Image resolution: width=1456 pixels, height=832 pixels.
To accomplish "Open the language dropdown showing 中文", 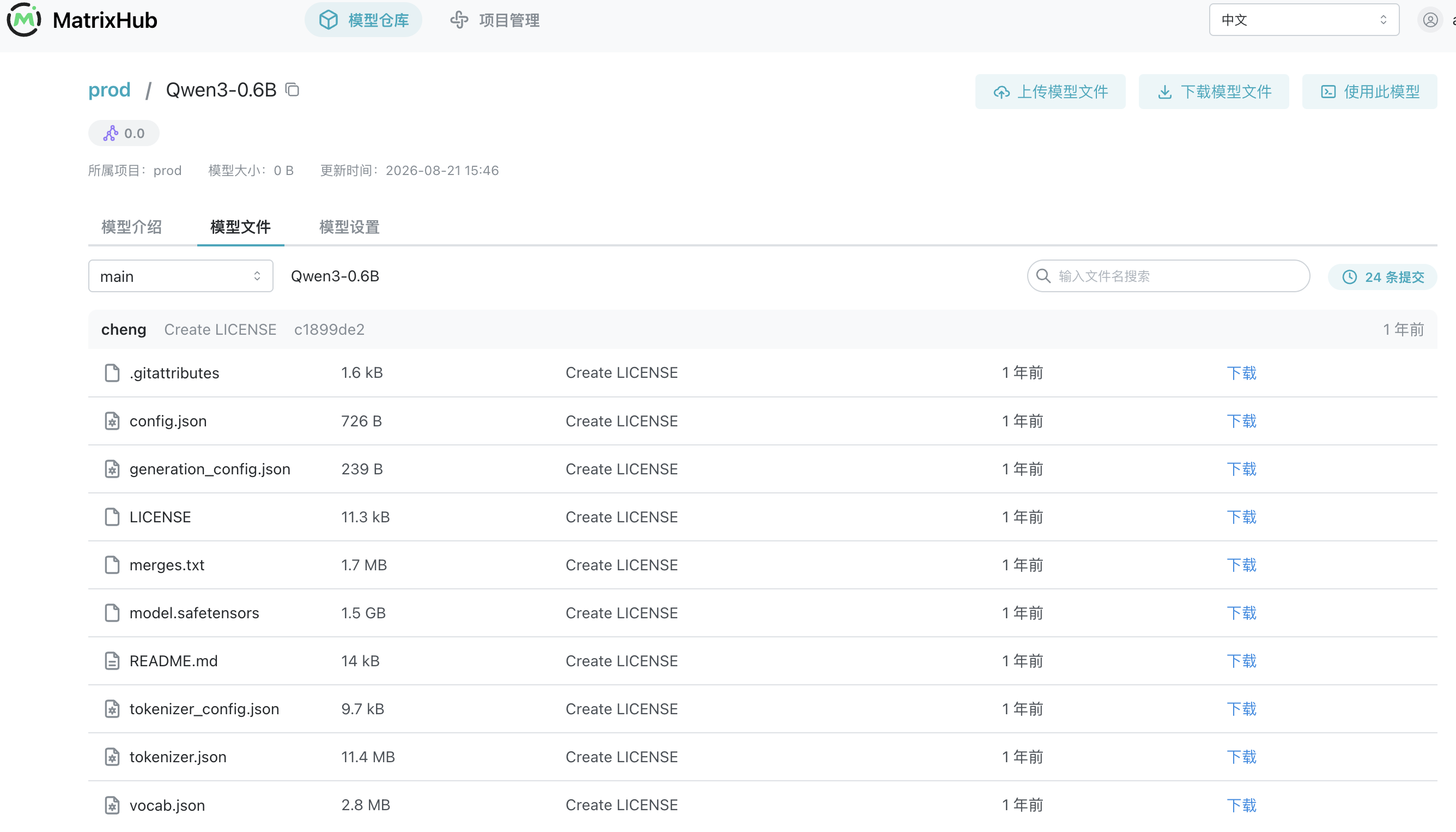I will (1303, 20).
